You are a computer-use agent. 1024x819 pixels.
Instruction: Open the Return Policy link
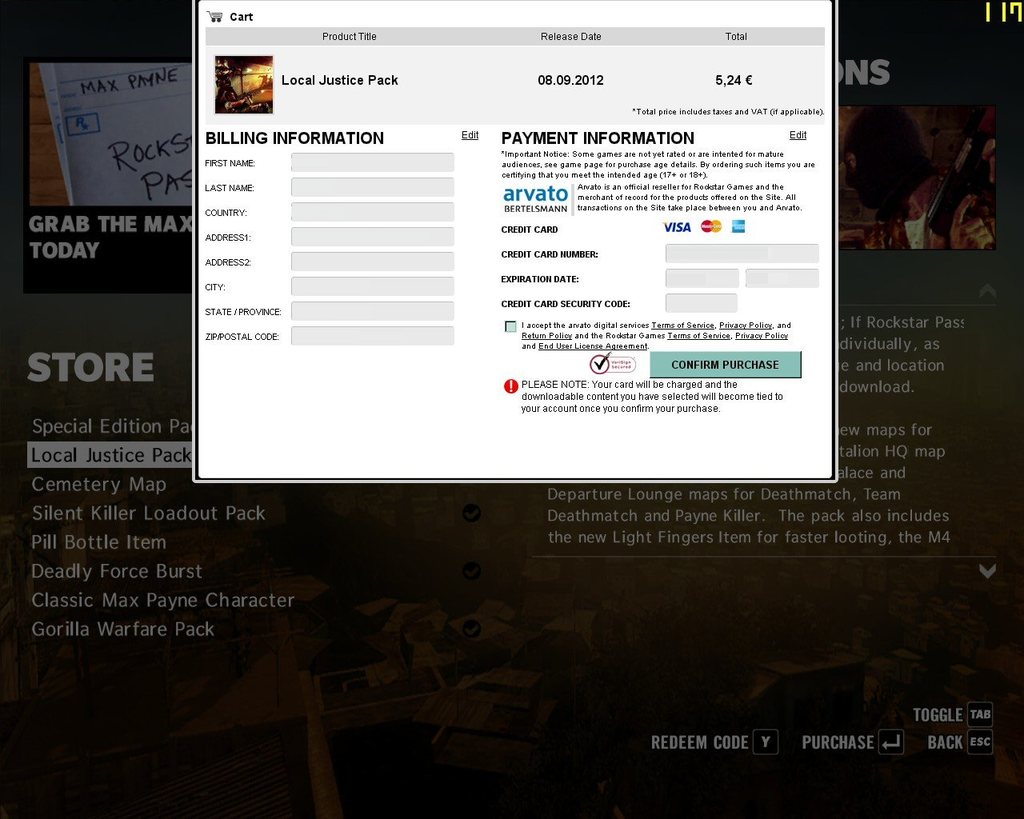[x=547, y=336]
